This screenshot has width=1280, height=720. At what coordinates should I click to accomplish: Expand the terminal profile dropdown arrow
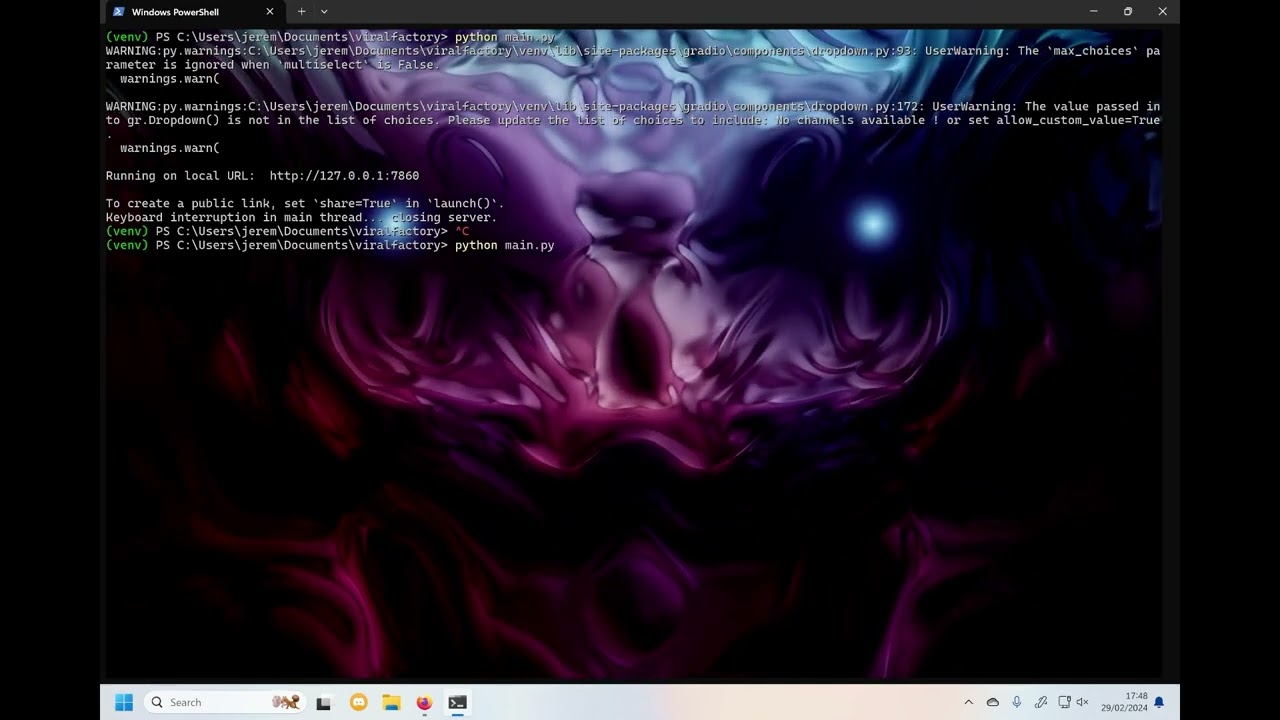point(324,12)
